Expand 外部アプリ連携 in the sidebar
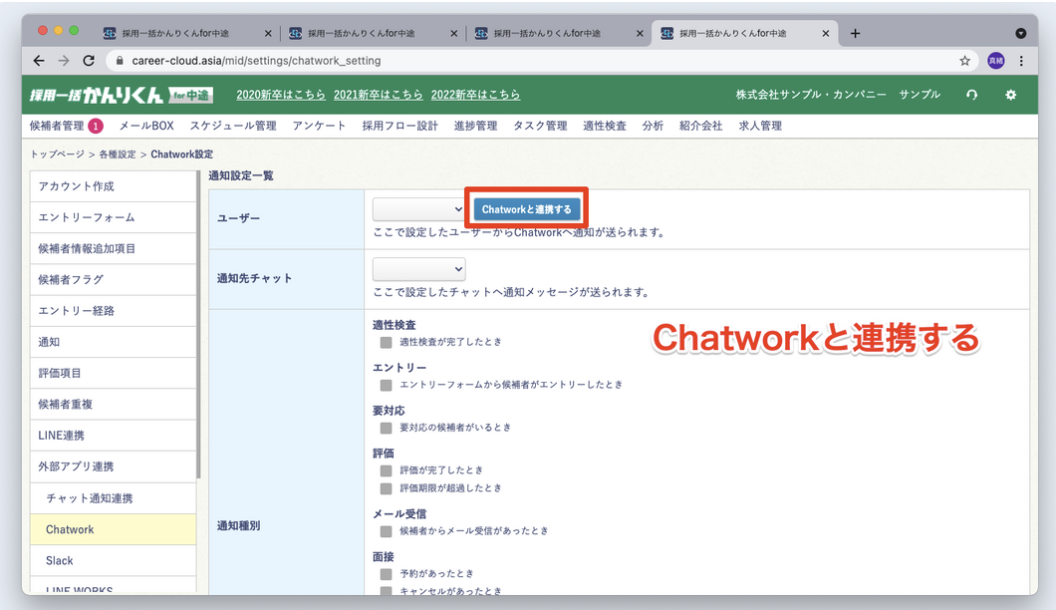Viewport: 1056px width, 610px height. pyautogui.click(x=76, y=467)
